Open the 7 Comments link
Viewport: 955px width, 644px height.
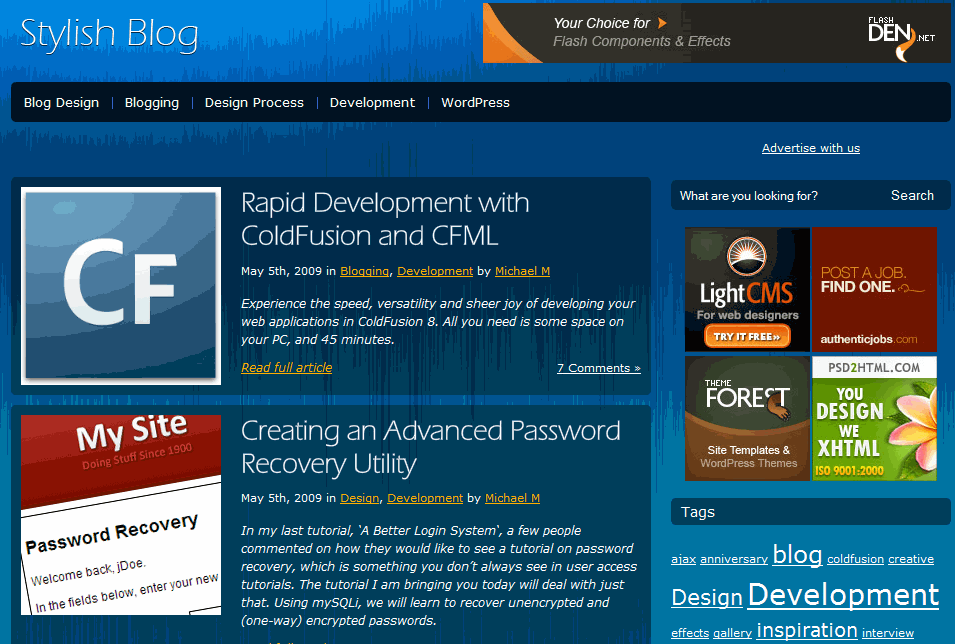[x=598, y=368]
